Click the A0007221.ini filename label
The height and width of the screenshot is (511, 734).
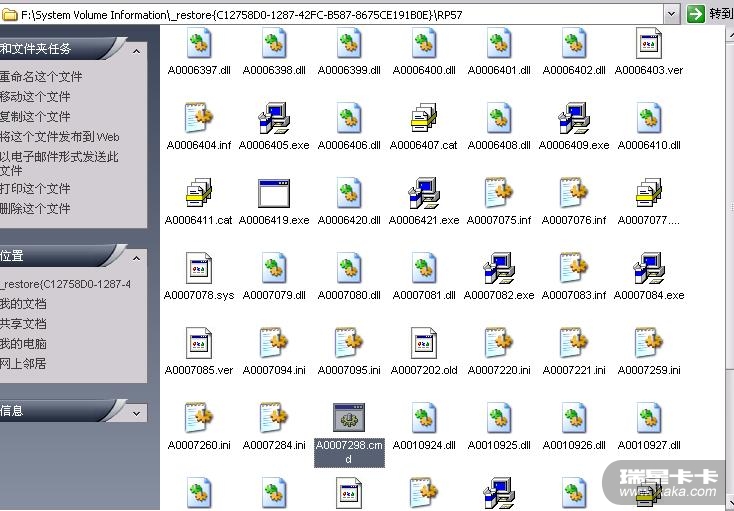574,370
